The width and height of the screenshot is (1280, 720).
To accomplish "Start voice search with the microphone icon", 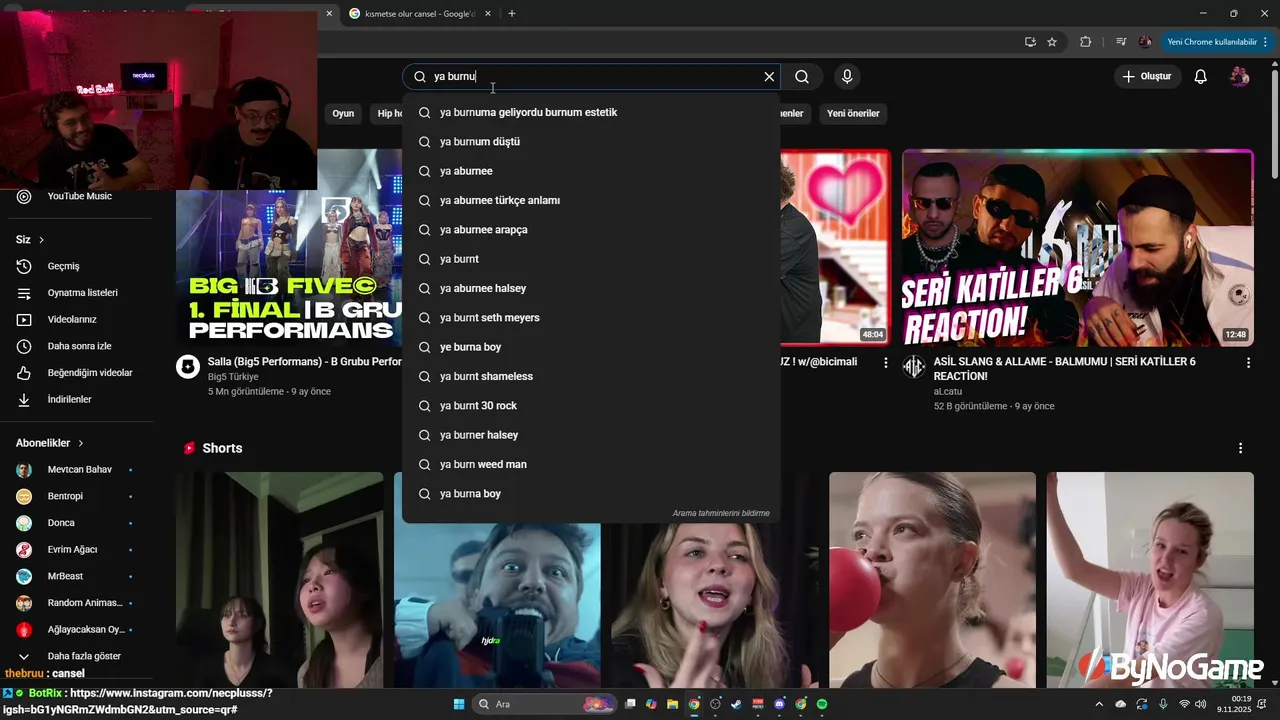I will 847,77.
